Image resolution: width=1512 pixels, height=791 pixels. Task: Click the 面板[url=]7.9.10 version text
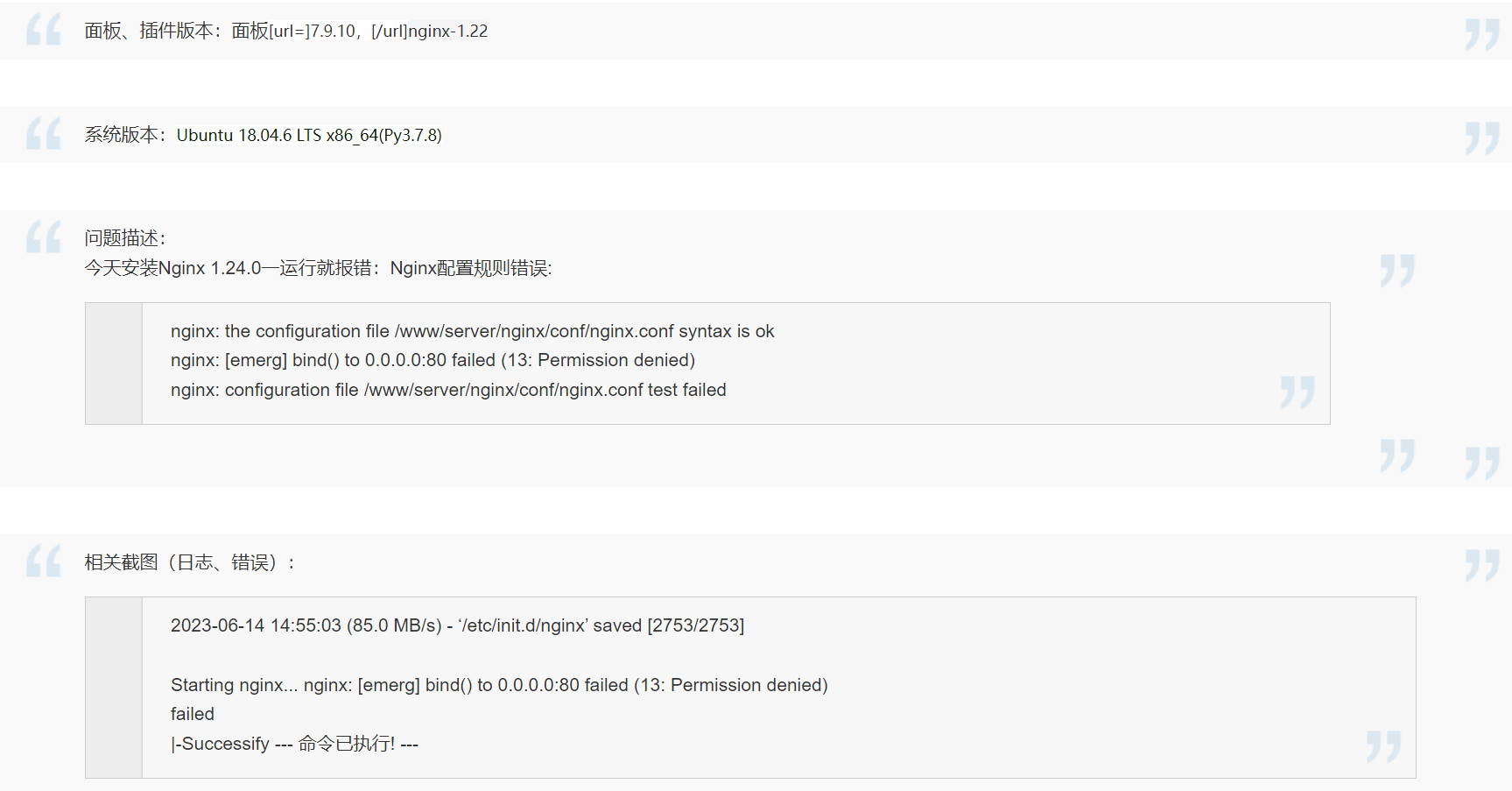[x=294, y=31]
